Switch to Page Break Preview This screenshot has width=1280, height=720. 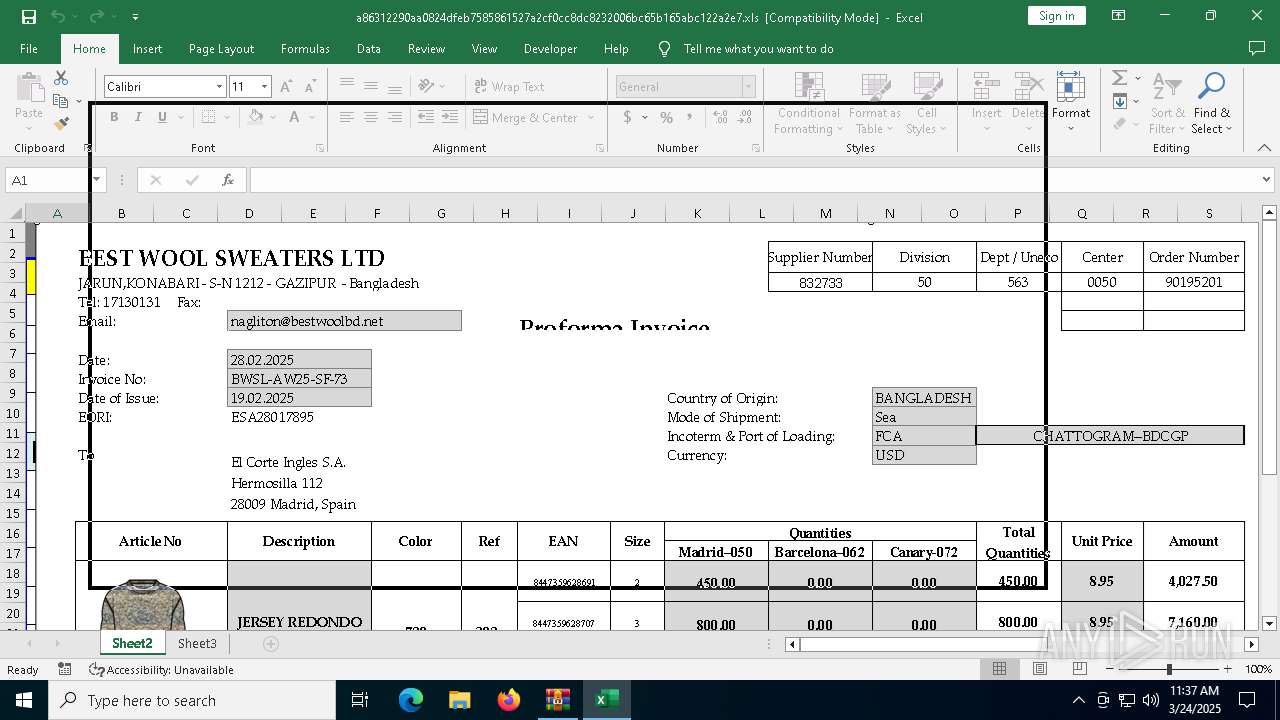click(1079, 669)
